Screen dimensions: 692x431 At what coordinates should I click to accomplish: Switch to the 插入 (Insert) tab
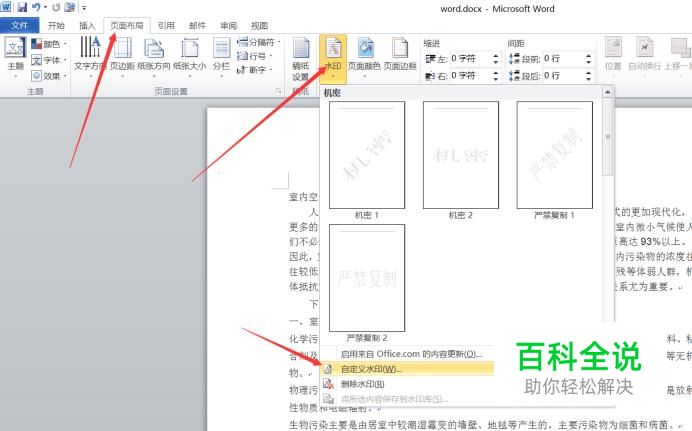pyautogui.click(x=87, y=26)
